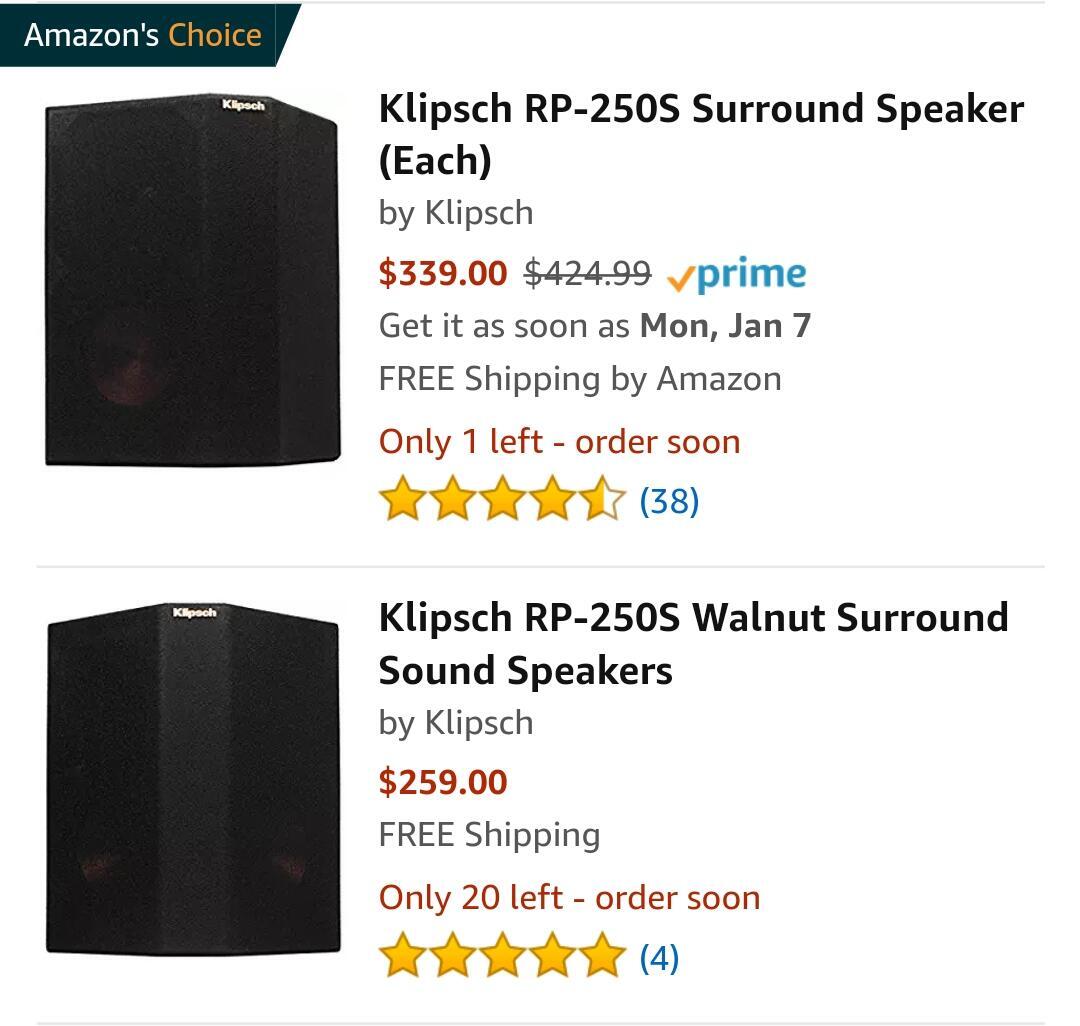Click the $339.00 price

[x=442, y=272]
